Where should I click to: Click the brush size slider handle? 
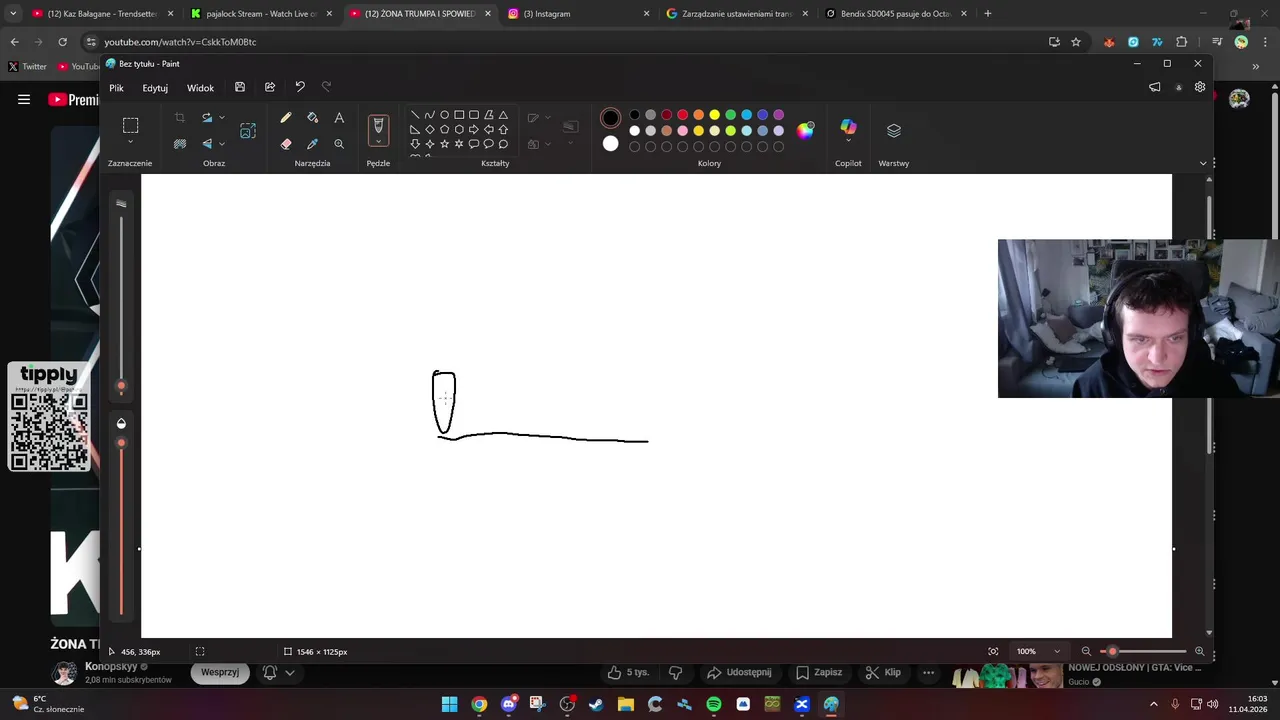point(121,386)
